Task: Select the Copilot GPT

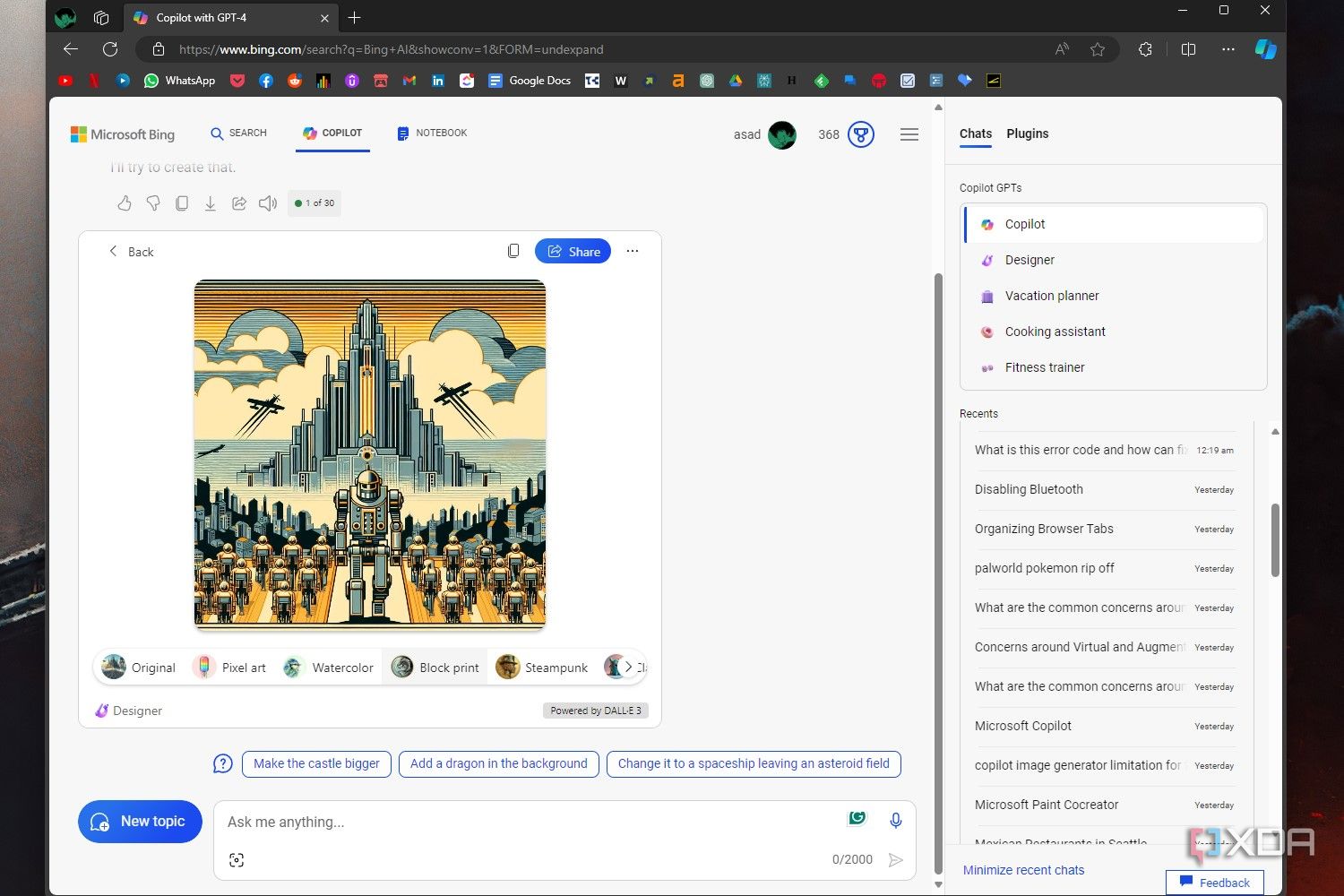Action: coord(1114,224)
